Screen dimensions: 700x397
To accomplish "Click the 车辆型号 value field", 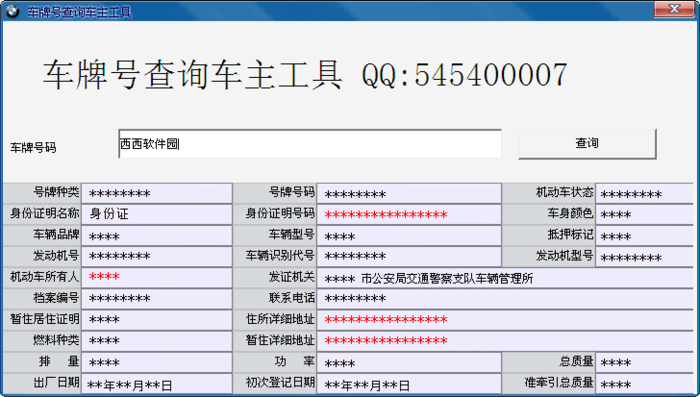I will pyautogui.click(x=409, y=235).
